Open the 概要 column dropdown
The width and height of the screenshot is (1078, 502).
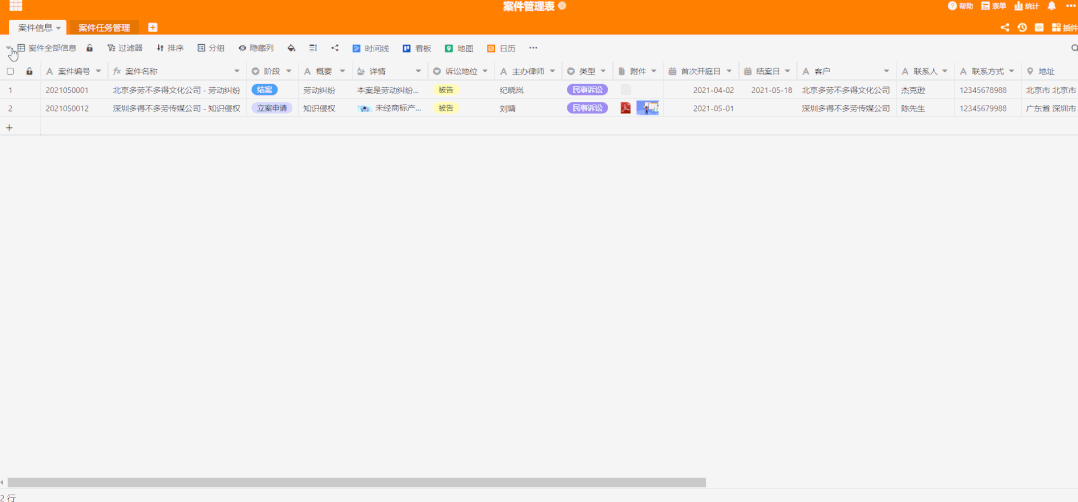pyautogui.click(x=342, y=71)
